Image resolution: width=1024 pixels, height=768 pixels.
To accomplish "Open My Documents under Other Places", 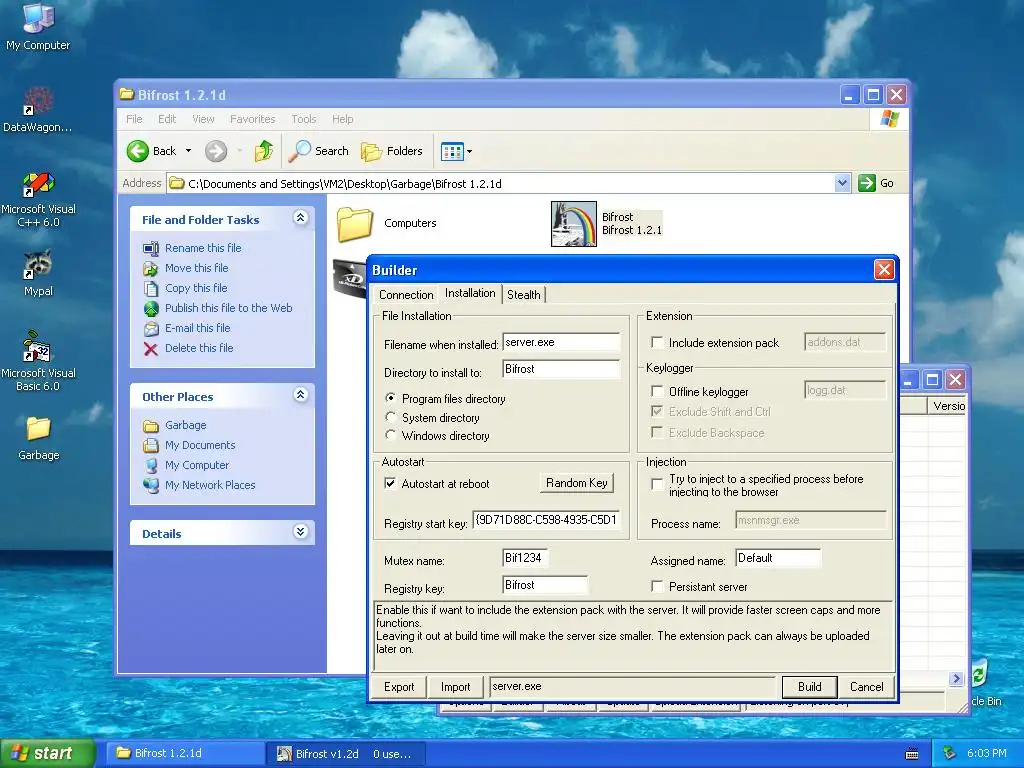I will coord(200,445).
